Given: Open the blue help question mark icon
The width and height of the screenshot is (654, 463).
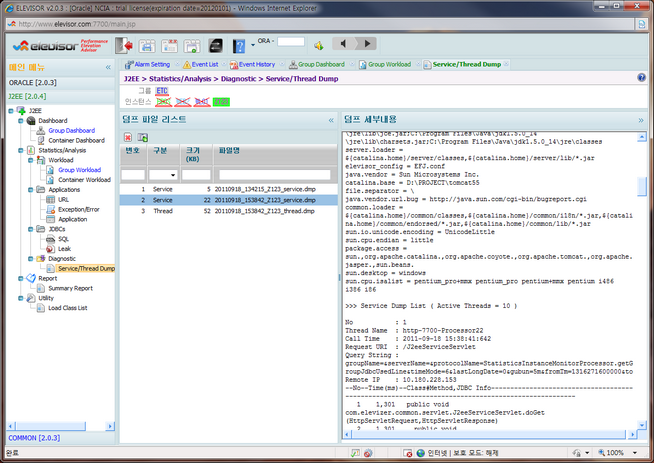Looking at the screenshot, I should (239, 46).
